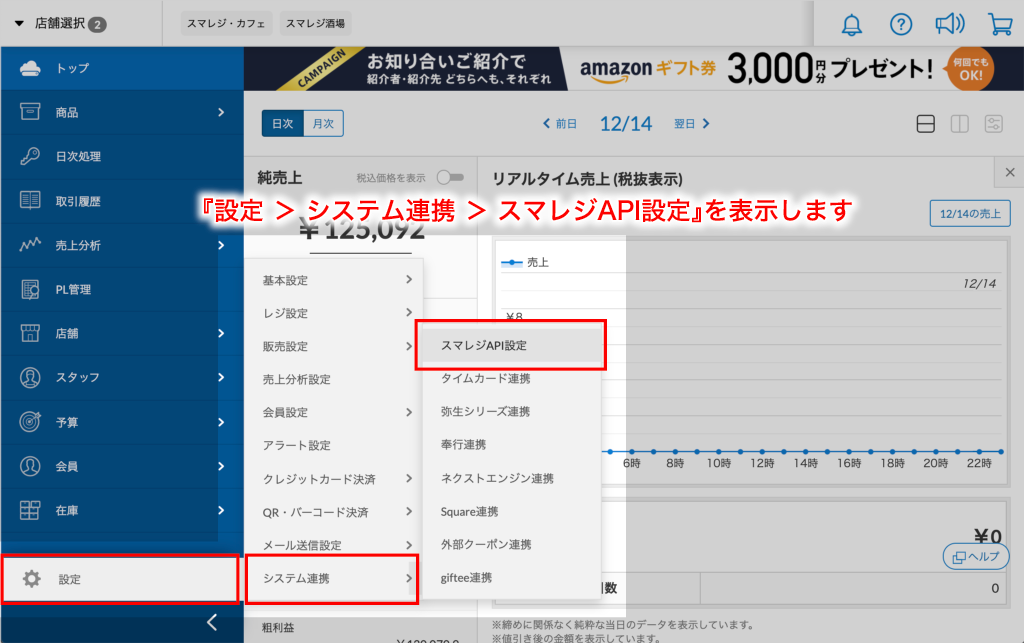Open giftee連携 menu item
Viewport: 1024px width, 643px height.
511,578
